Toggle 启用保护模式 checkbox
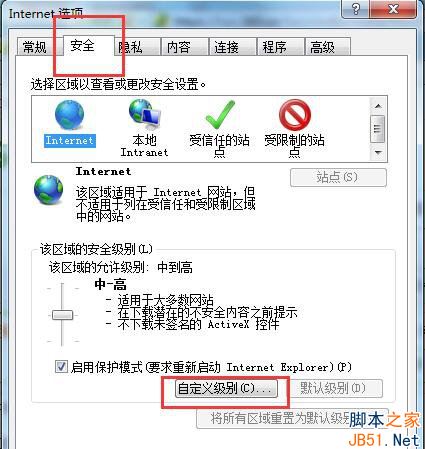The image size is (425, 449). point(61,367)
